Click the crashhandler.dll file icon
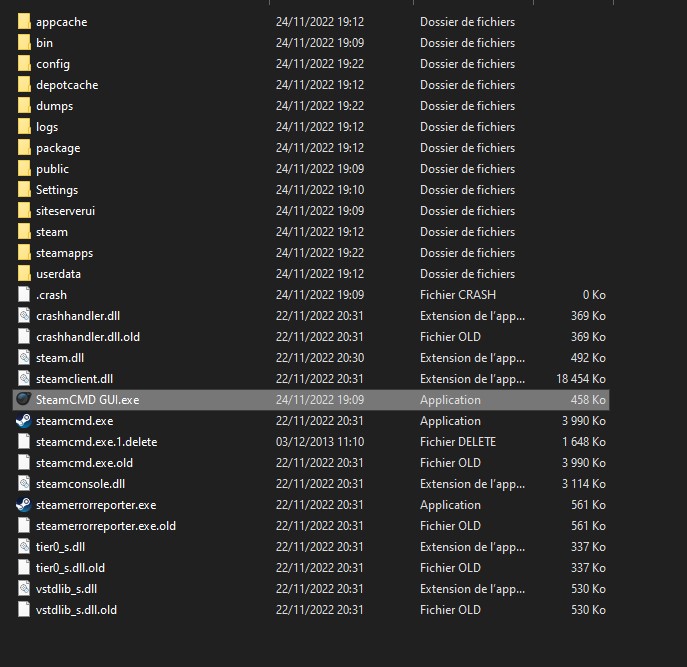 24,316
